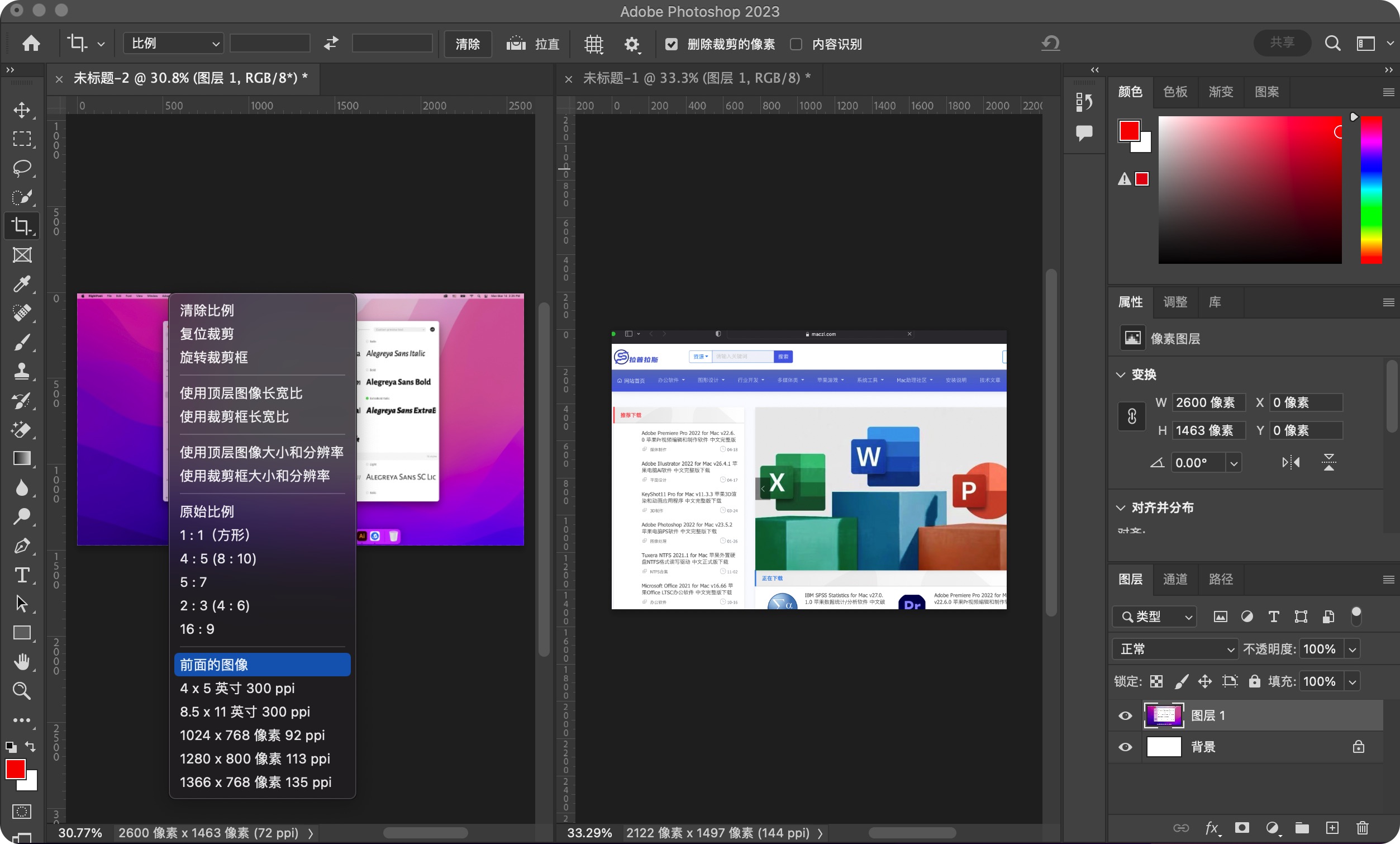Click foreground color in left toolbar

pyautogui.click(x=15, y=770)
